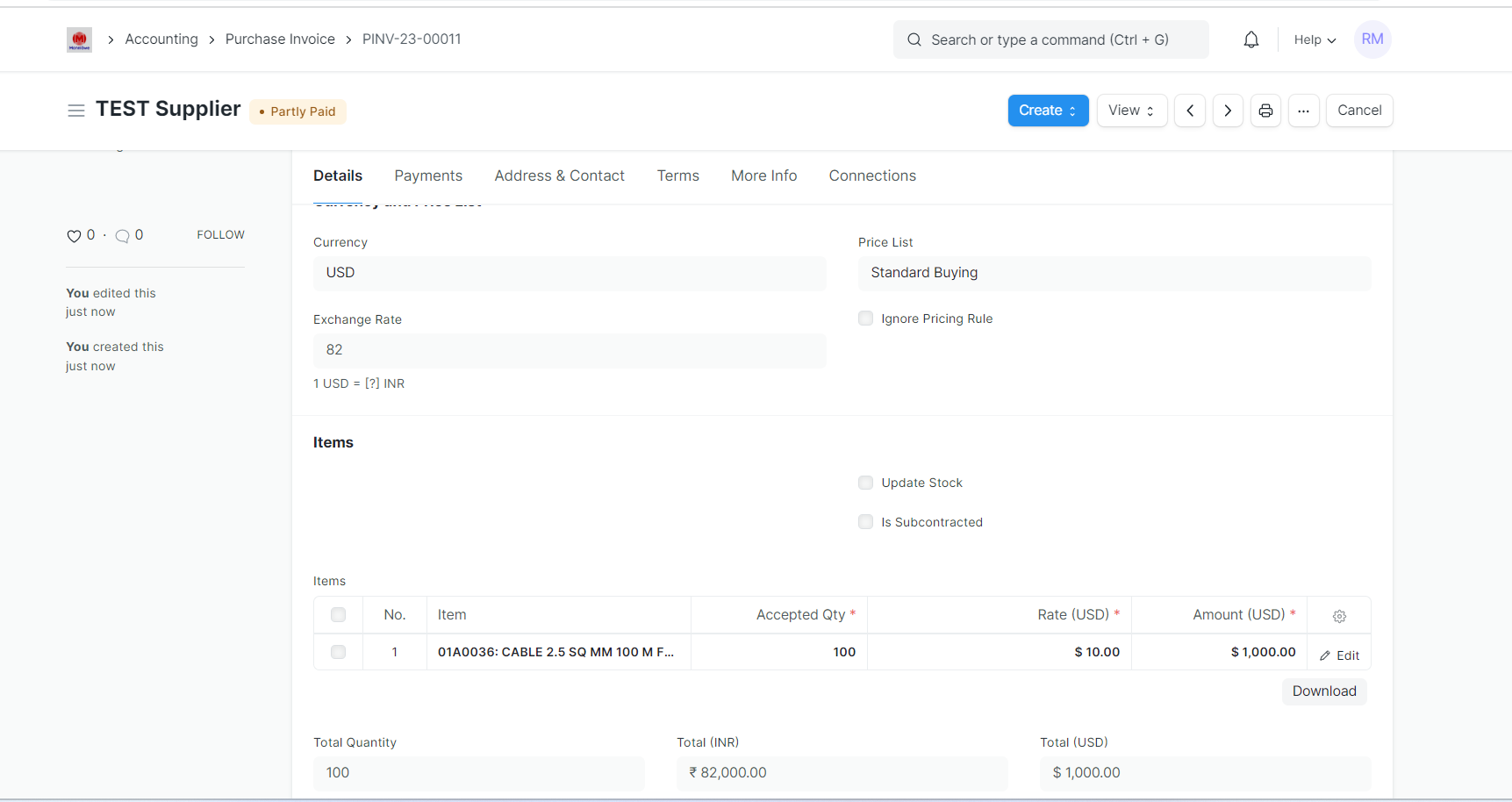
Task: Open the Create dropdown
Action: coord(1048,111)
